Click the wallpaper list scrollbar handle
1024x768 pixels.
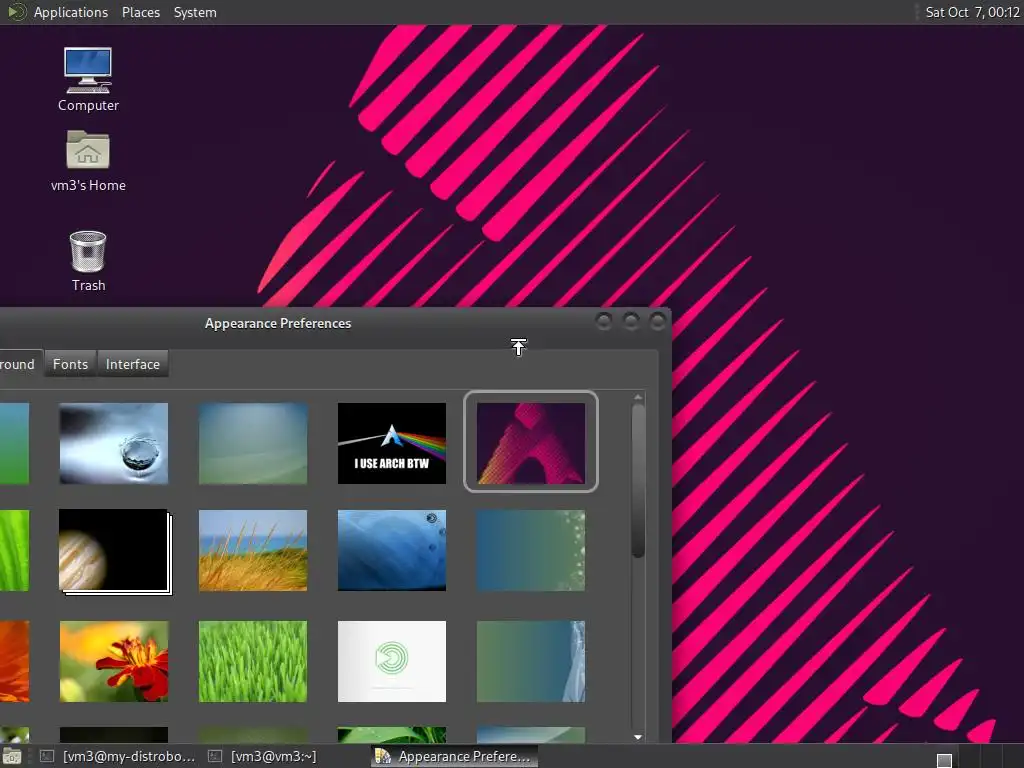pos(638,481)
